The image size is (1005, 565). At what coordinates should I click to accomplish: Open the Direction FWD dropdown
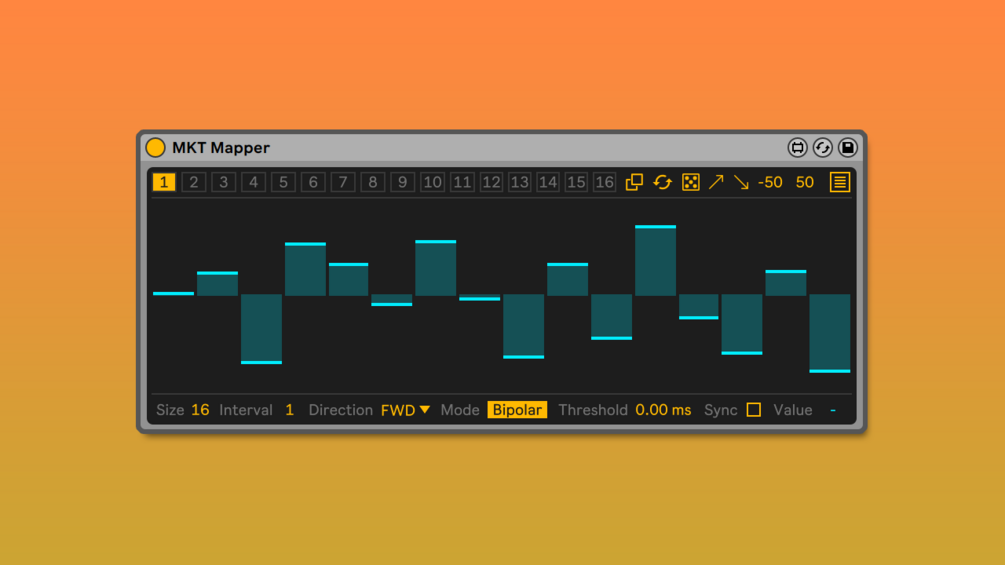click(405, 410)
